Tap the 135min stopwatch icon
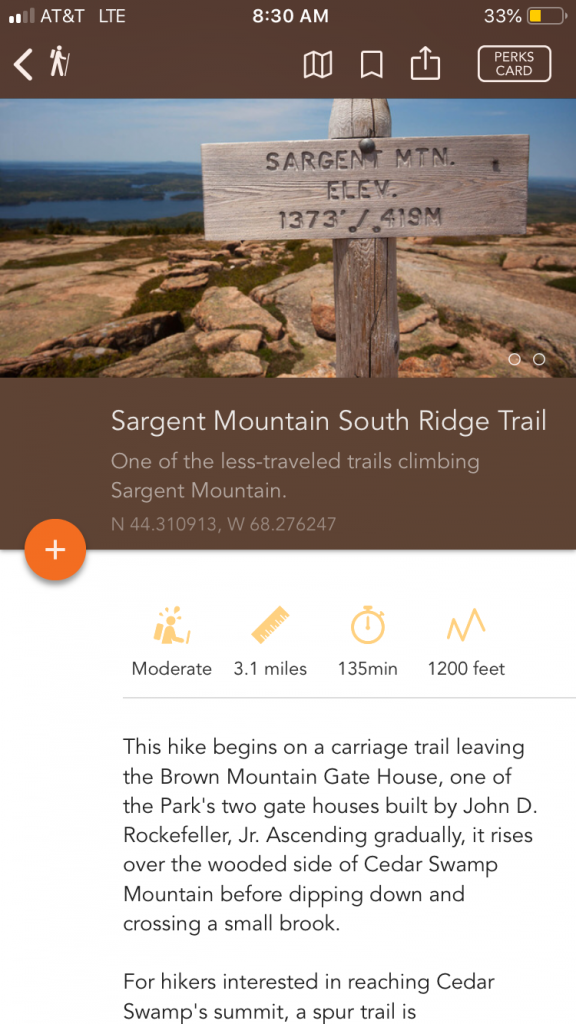Screen dimensions: 576x1024 point(368,625)
